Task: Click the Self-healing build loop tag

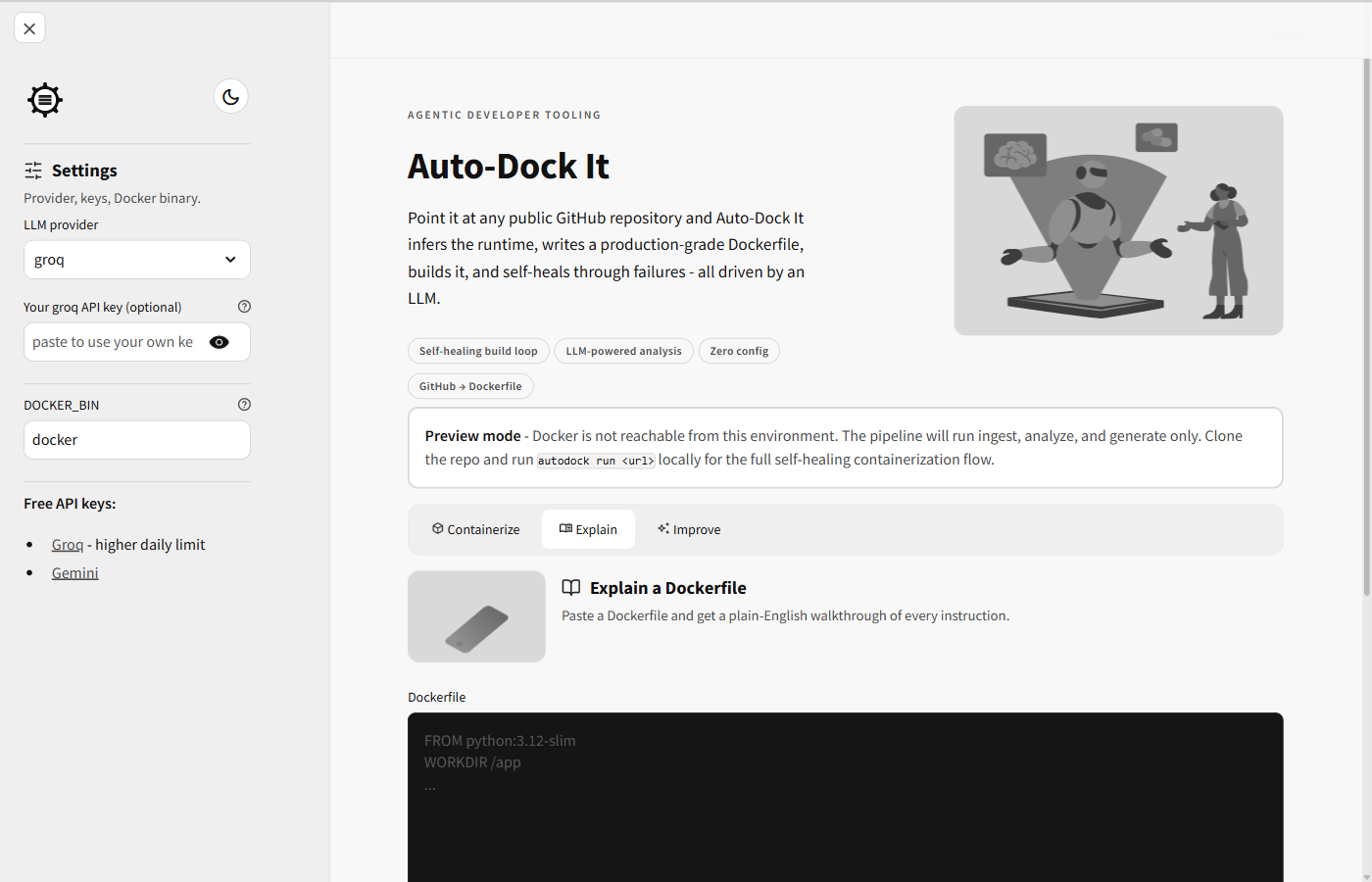Action: [x=478, y=351]
